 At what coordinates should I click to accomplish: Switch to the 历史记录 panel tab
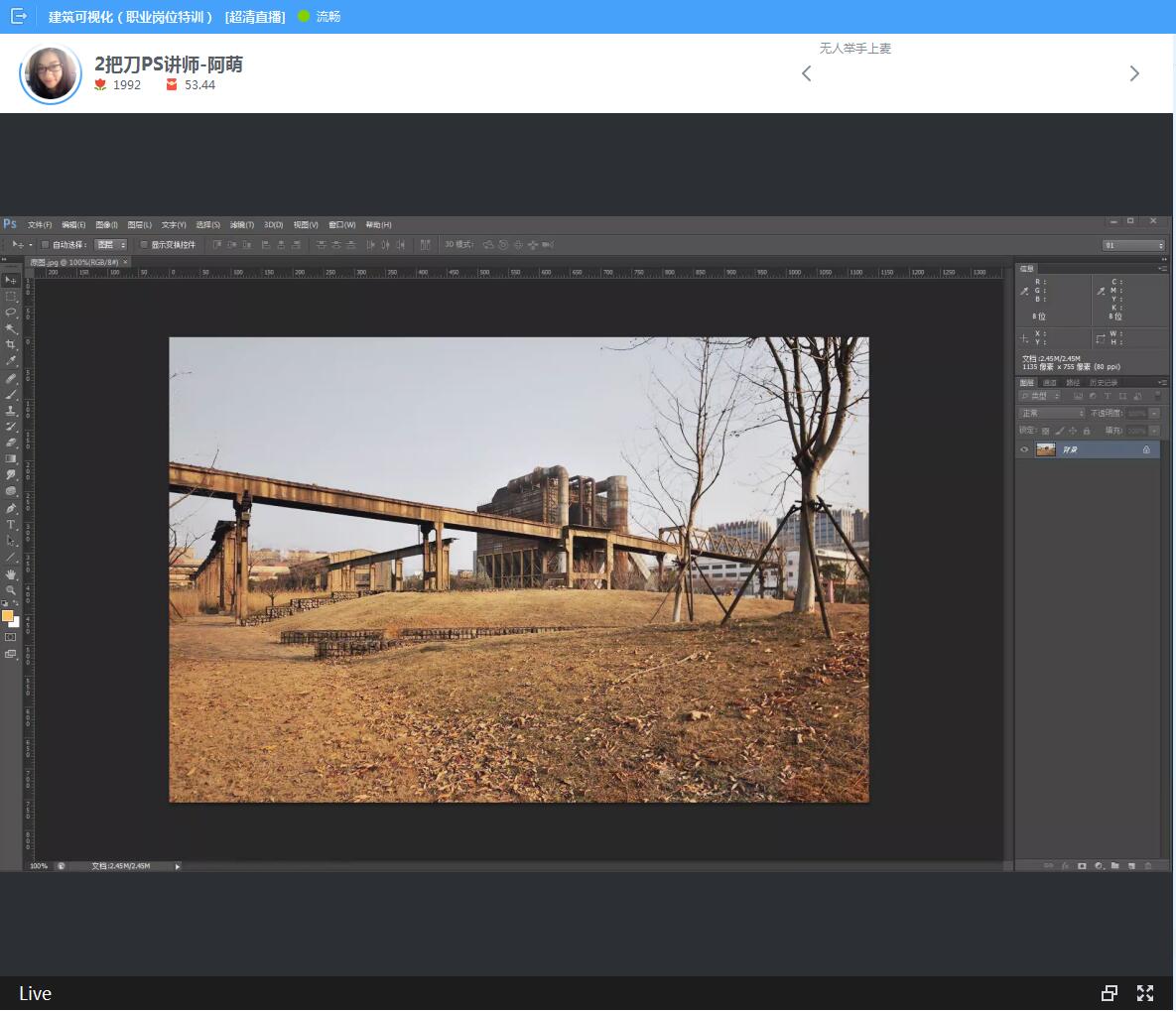point(1104,382)
